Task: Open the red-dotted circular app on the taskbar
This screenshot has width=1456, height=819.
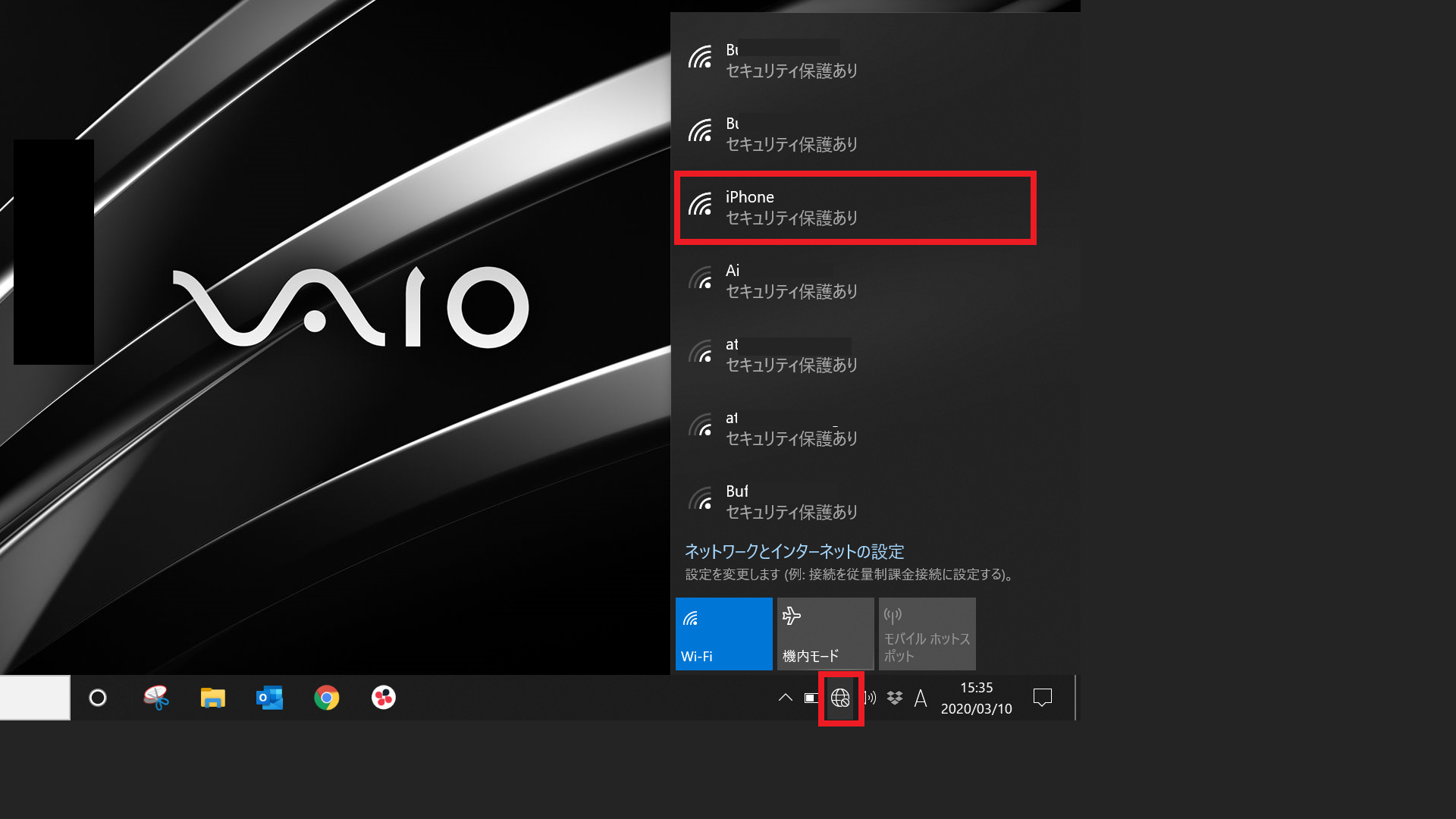Action: click(384, 698)
